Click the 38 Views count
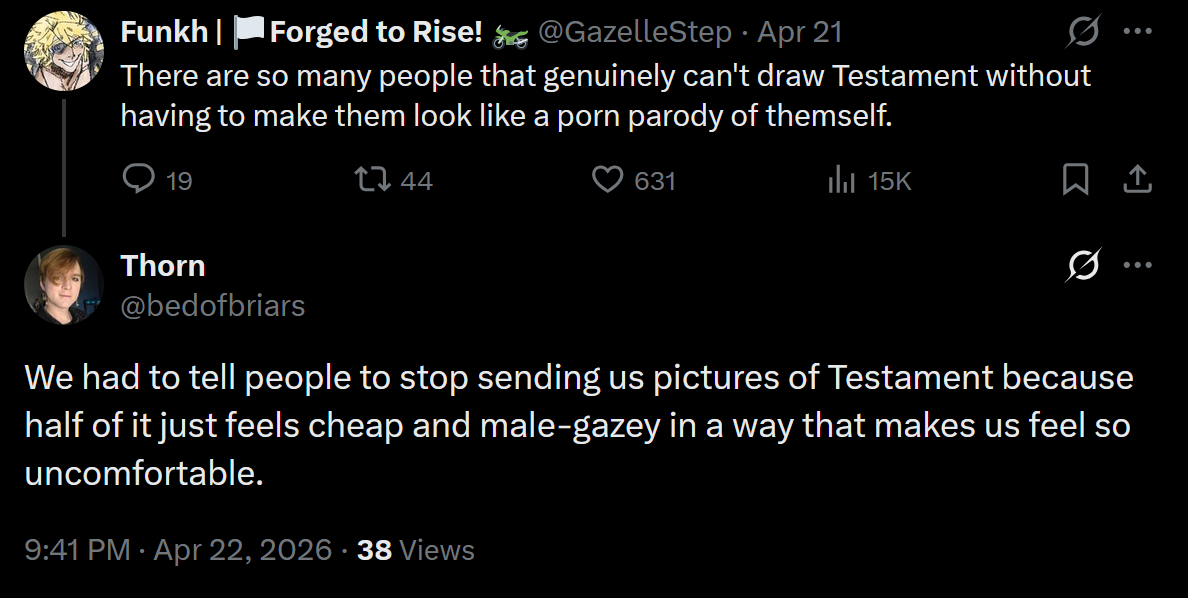The image size is (1188, 598). [x=416, y=550]
